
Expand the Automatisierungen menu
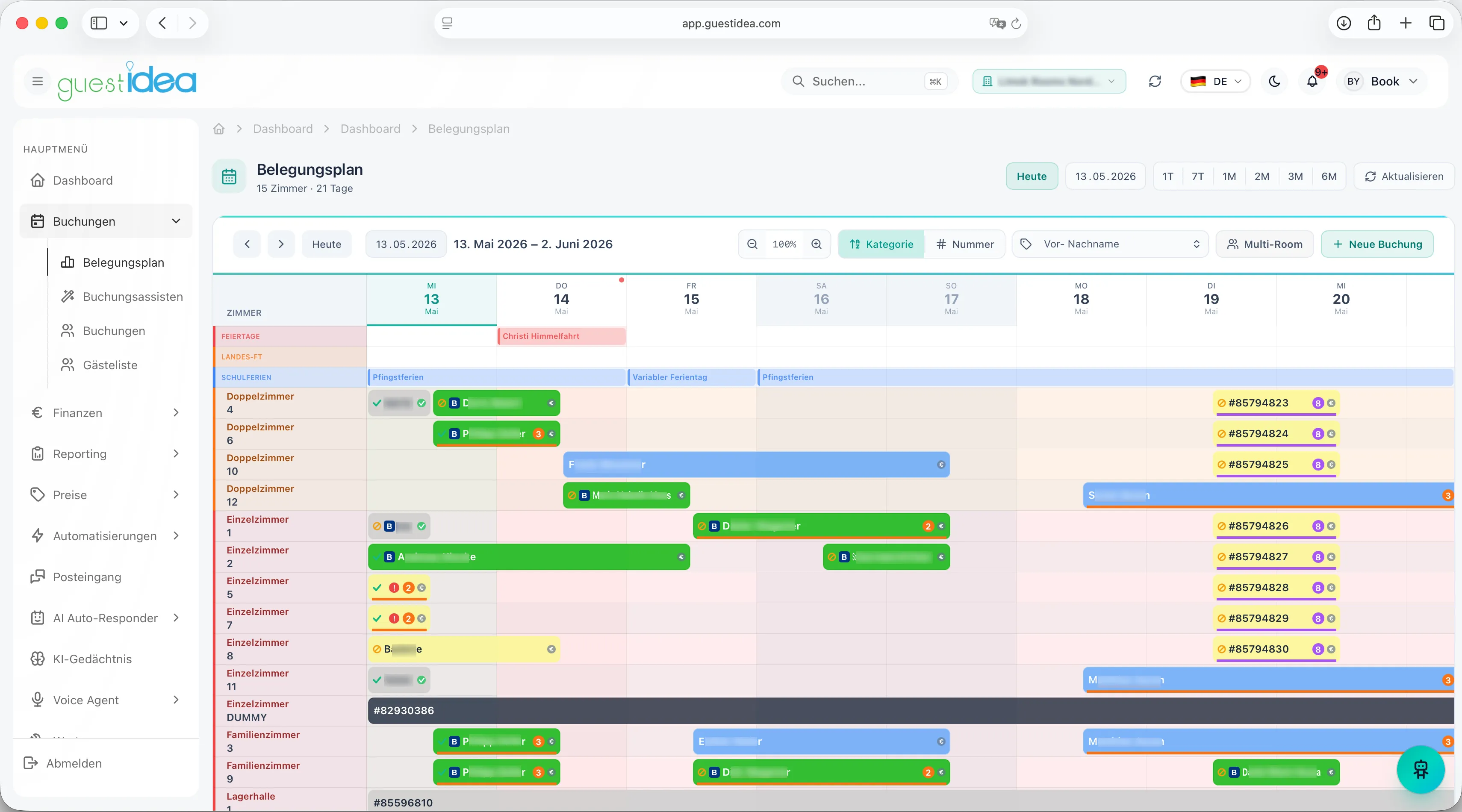tap(106, 535)
